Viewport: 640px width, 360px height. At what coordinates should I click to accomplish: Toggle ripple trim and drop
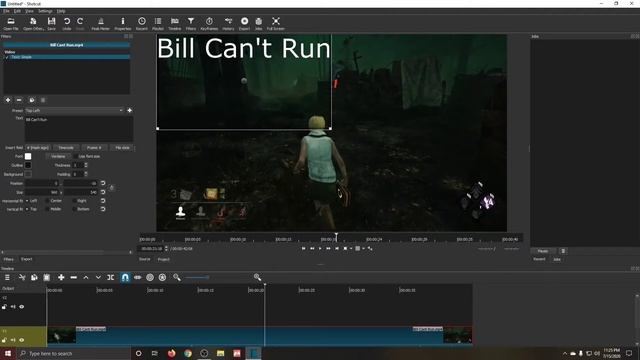pyautogui.click(x=150, y=278)
